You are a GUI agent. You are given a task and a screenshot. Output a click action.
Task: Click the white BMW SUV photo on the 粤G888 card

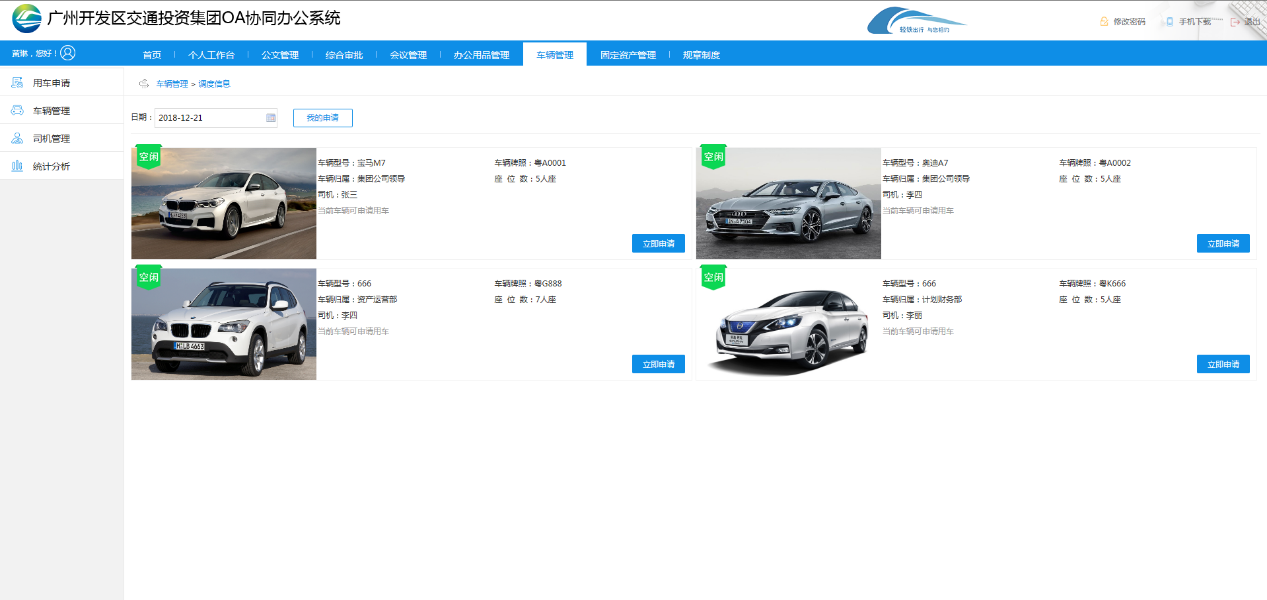(224, 324)
